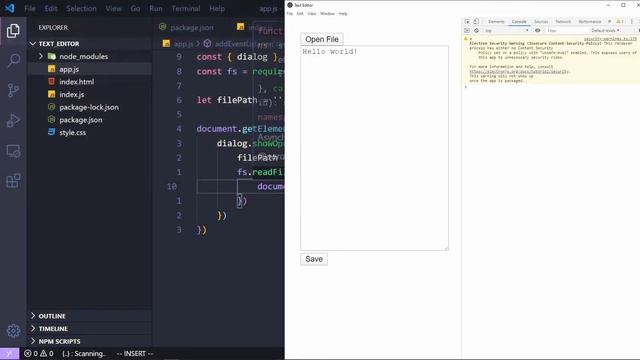Image resolution: width=640 pixels, height=360 pixels.
Task: Expand the node_modules folder
Action: pyautogui.click(x=40, y=56)
